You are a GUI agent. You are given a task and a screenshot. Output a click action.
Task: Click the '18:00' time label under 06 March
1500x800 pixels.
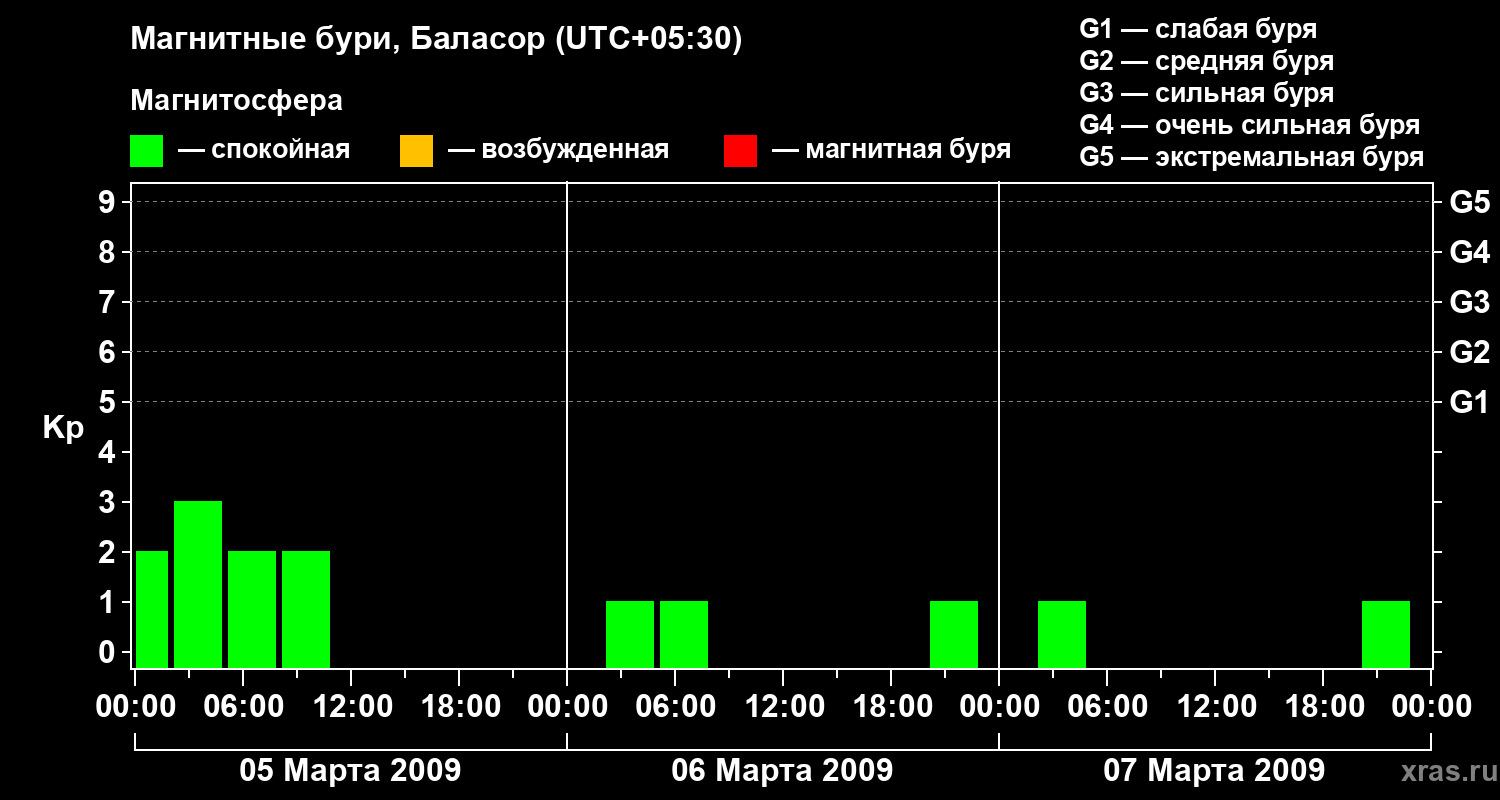[891, 706]
